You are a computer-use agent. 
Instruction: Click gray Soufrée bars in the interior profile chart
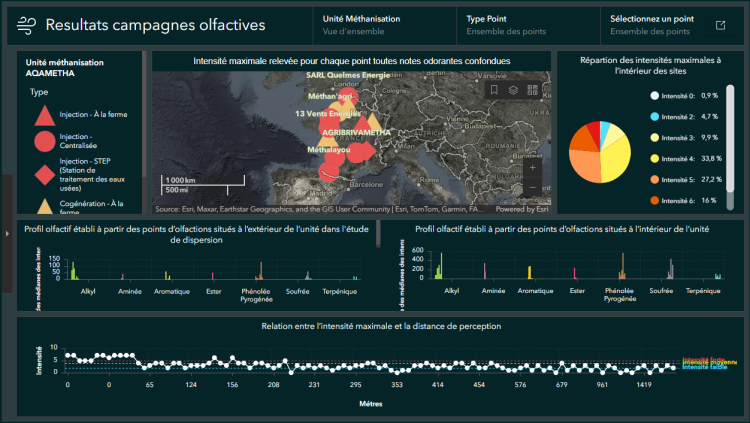click(671, 269)
